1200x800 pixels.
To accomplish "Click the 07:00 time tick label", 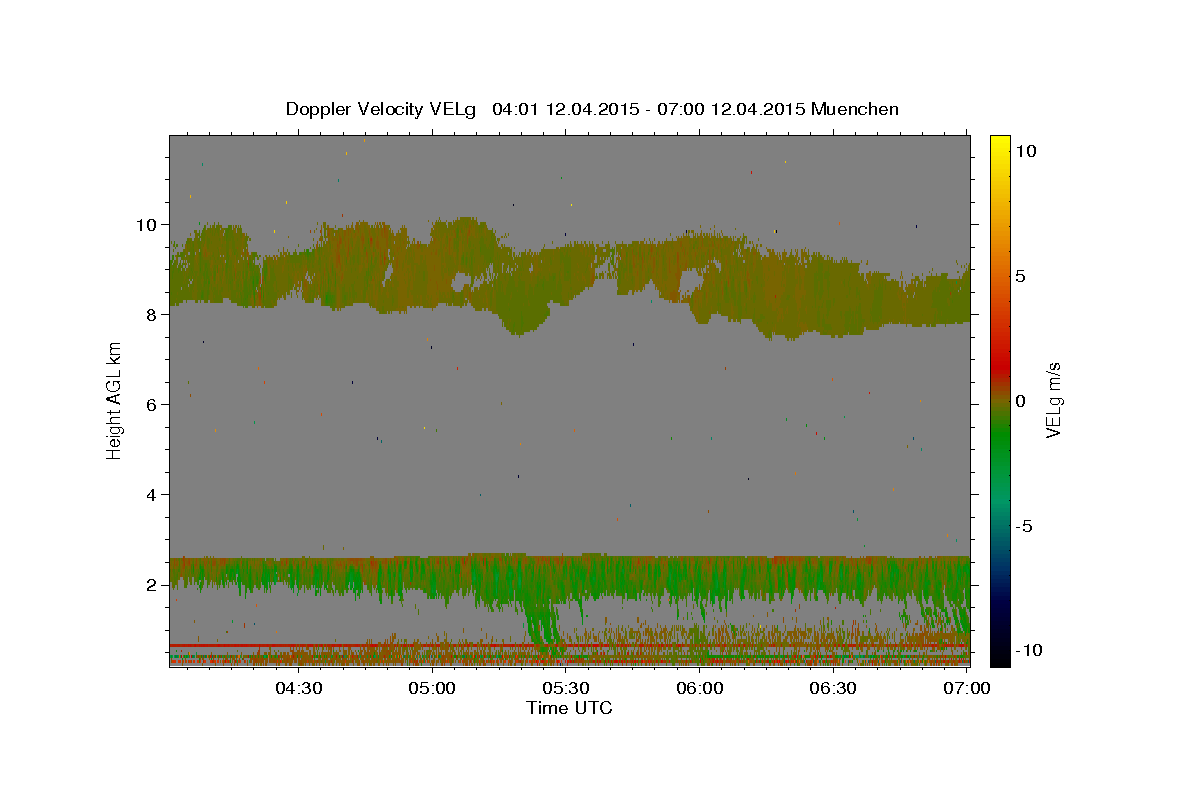I will coord(967,688).
